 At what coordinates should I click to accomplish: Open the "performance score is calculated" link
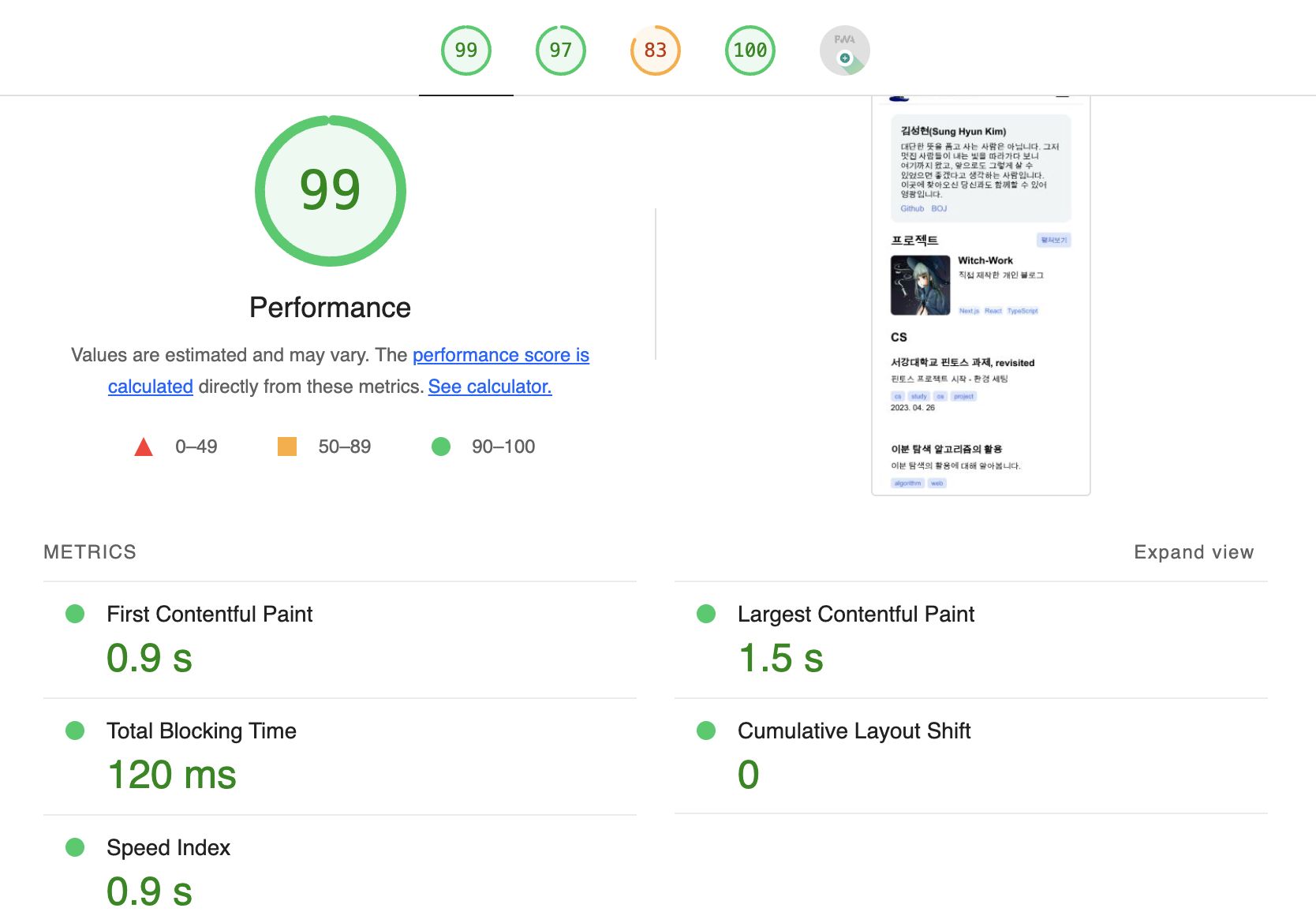click(500, 355)
